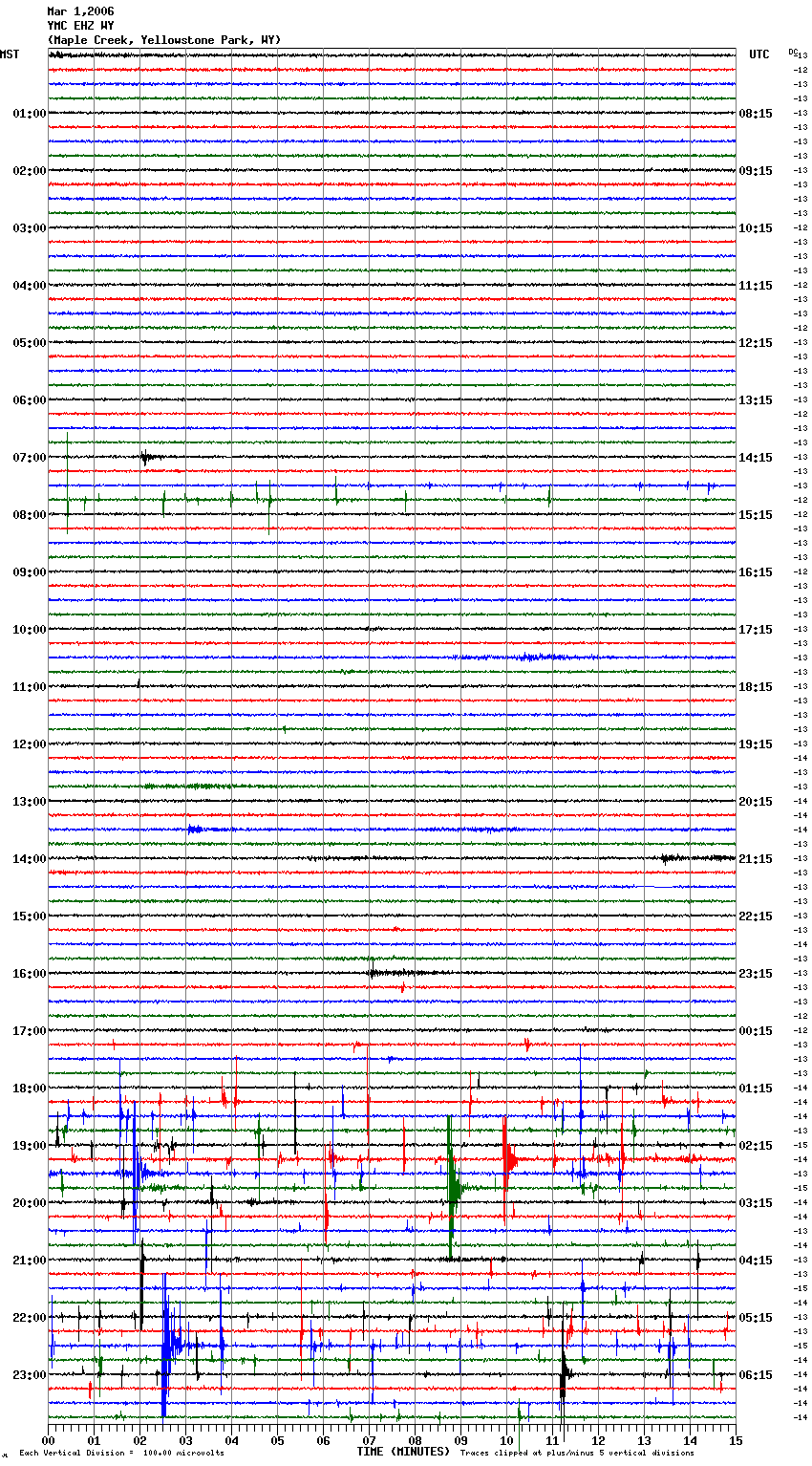Image resolution: width=812 pixels, height=1466 pixels.
Task: Click the 06:15 UTC time label
Action: [x=756, y=1375]
